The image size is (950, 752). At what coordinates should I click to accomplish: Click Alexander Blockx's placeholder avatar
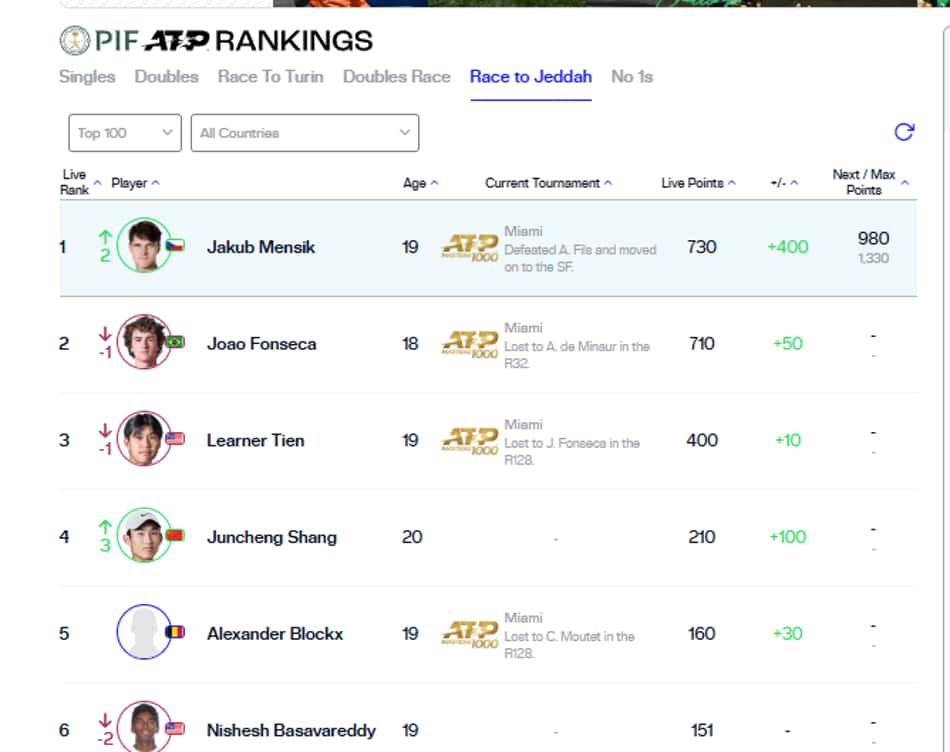tap(144, 631)
